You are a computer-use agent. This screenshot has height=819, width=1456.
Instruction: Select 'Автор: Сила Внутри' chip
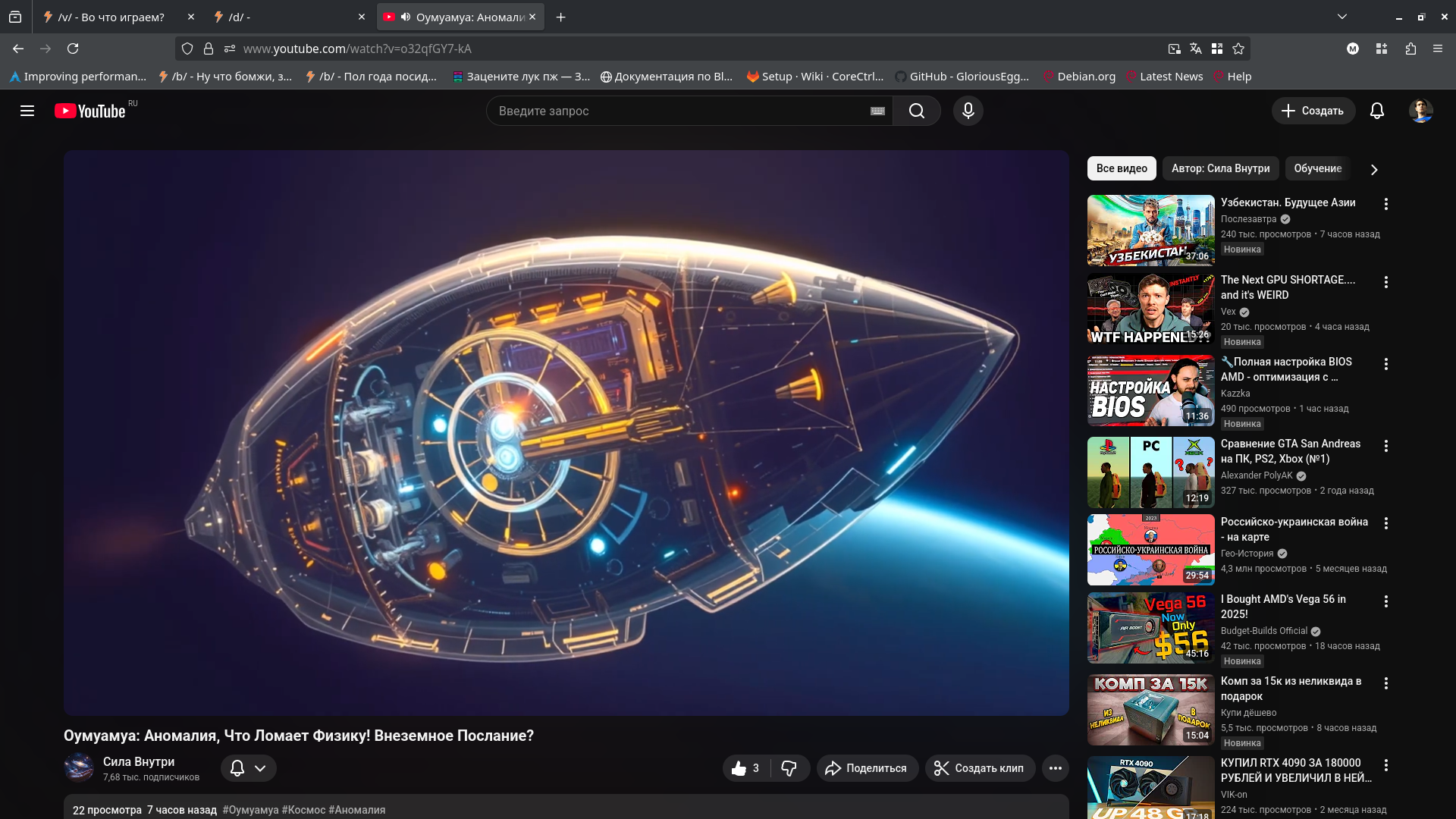tap(1219, 168)
